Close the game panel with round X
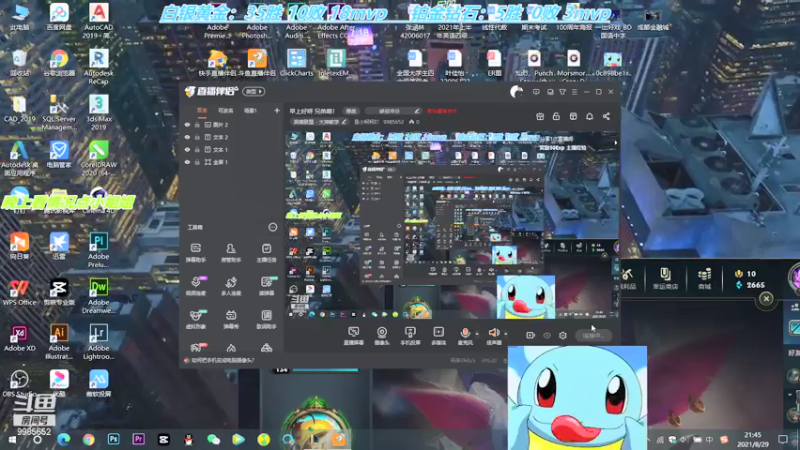This screenshot has height=450, width=800. coord(766,299)
